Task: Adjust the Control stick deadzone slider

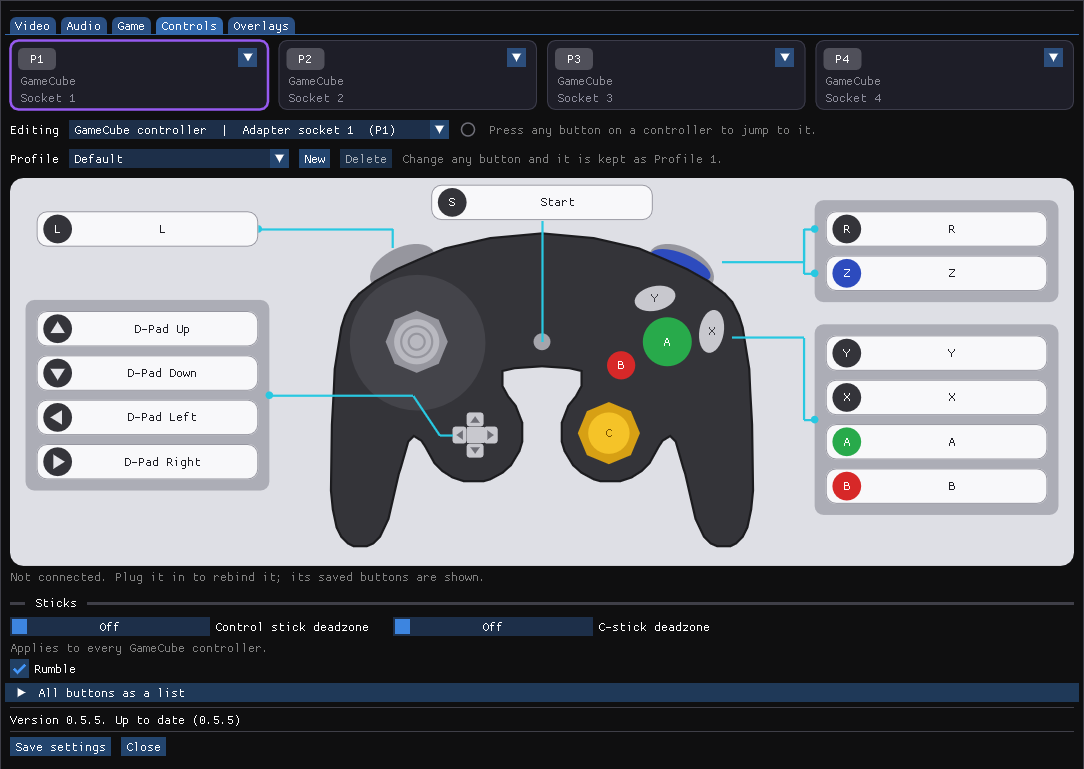Action: tap(110, 627)
